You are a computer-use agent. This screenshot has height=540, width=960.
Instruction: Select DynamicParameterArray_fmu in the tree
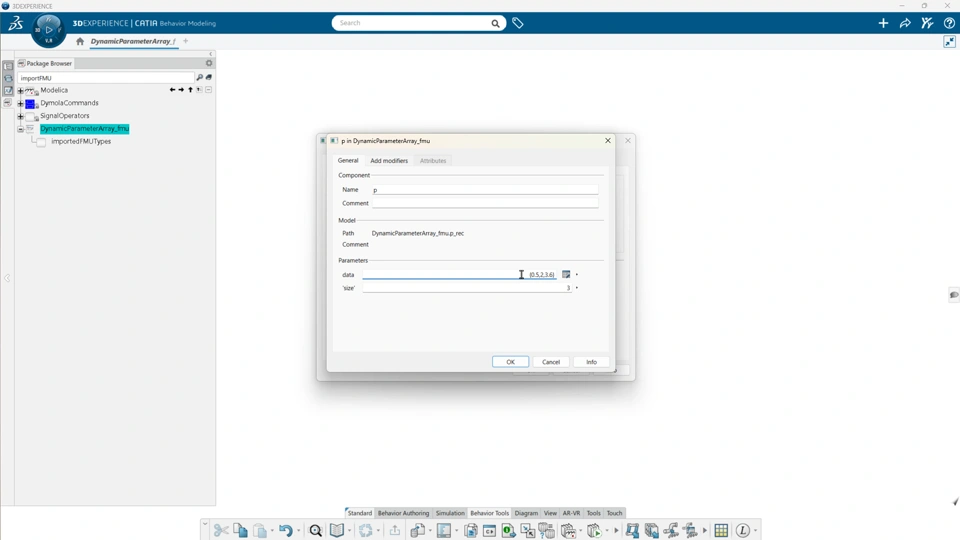pos(84,129)
